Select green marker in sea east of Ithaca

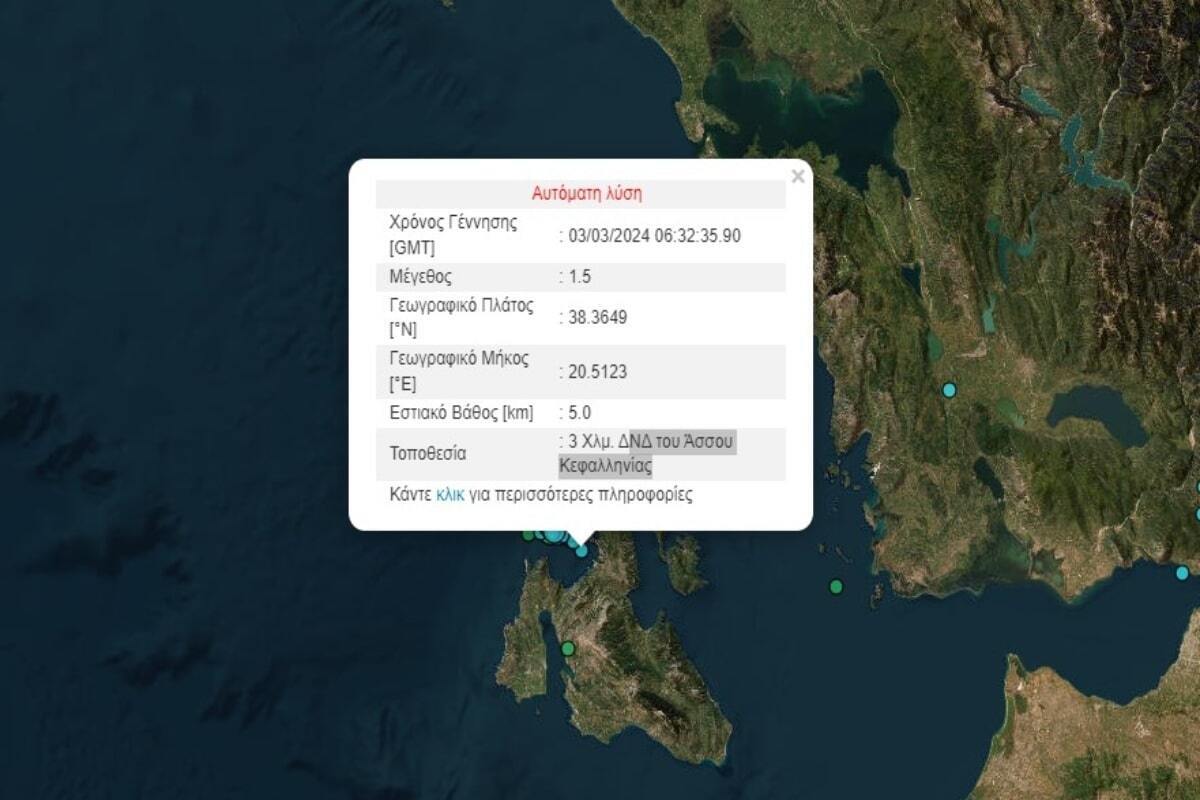(x=836, y=586)
